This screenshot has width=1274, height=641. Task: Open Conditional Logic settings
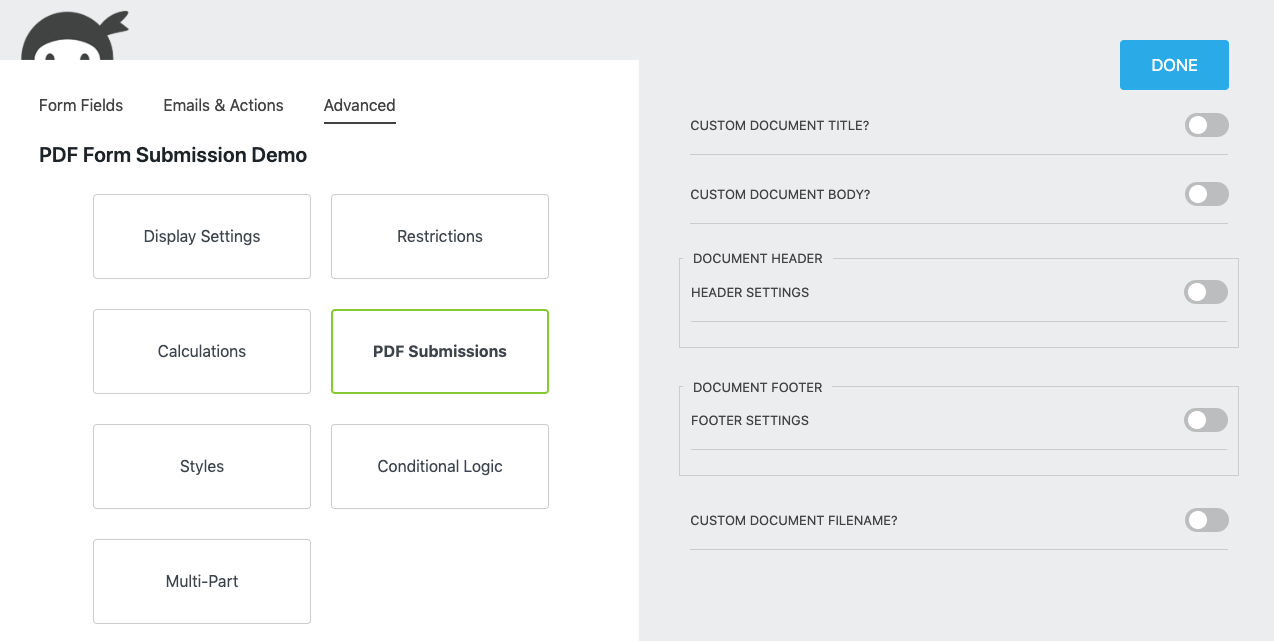tap(439, 466)
